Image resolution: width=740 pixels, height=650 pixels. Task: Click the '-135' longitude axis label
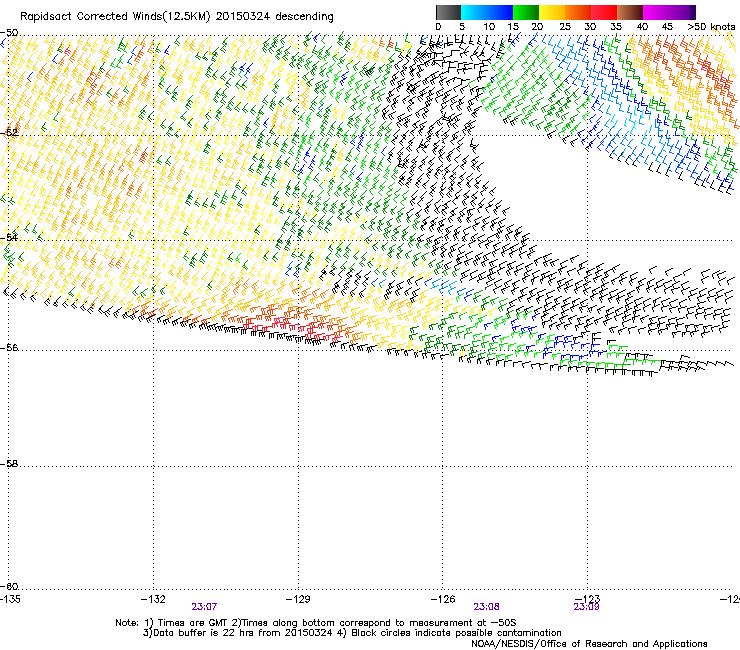click(10, 599)
